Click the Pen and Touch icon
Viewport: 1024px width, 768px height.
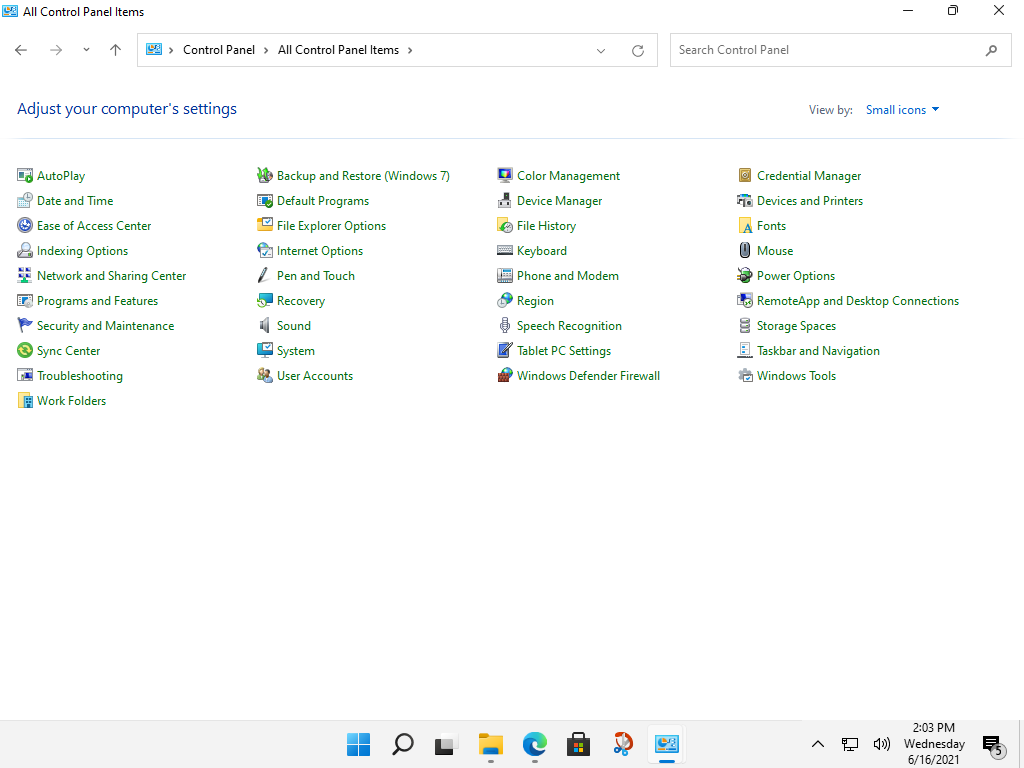coord(264,276)
